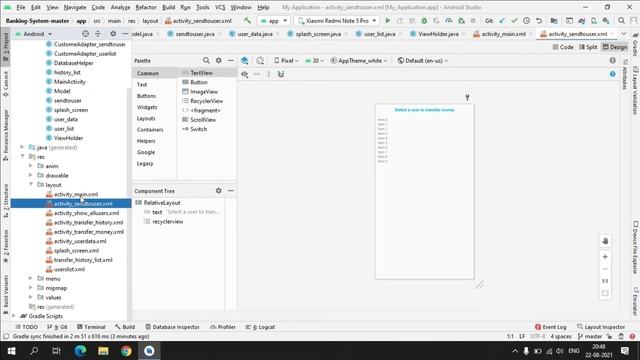Screen dimensions: 640x360
Task: Show Git history clock icon
Action: 527,20
